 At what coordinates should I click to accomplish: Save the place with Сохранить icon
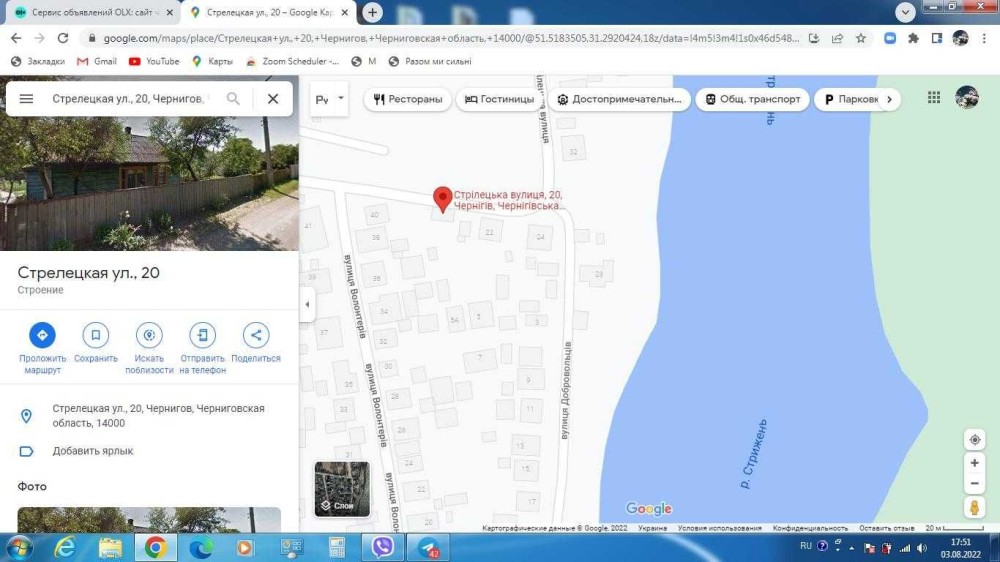pyautogui.click(x=96, y=335)
